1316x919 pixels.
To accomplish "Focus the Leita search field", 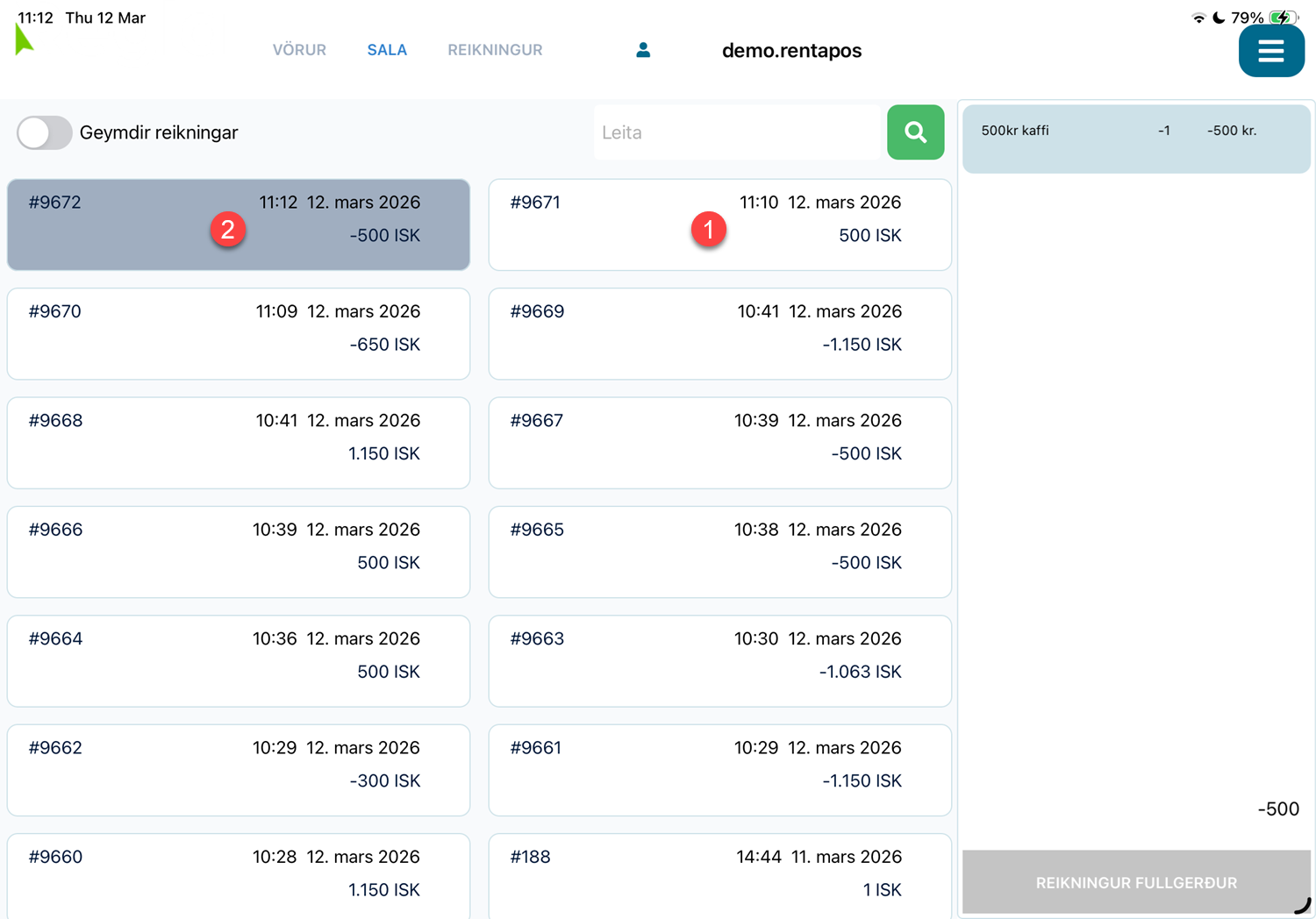I will tap(737, 132).
